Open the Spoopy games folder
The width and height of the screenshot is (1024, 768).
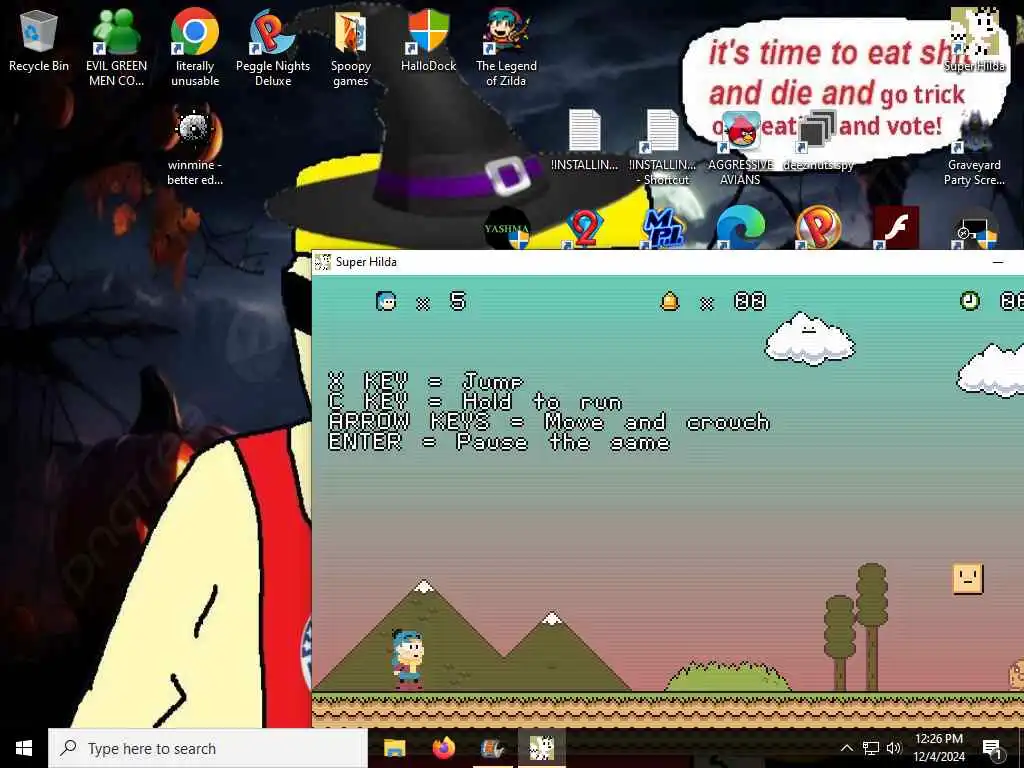350,47
